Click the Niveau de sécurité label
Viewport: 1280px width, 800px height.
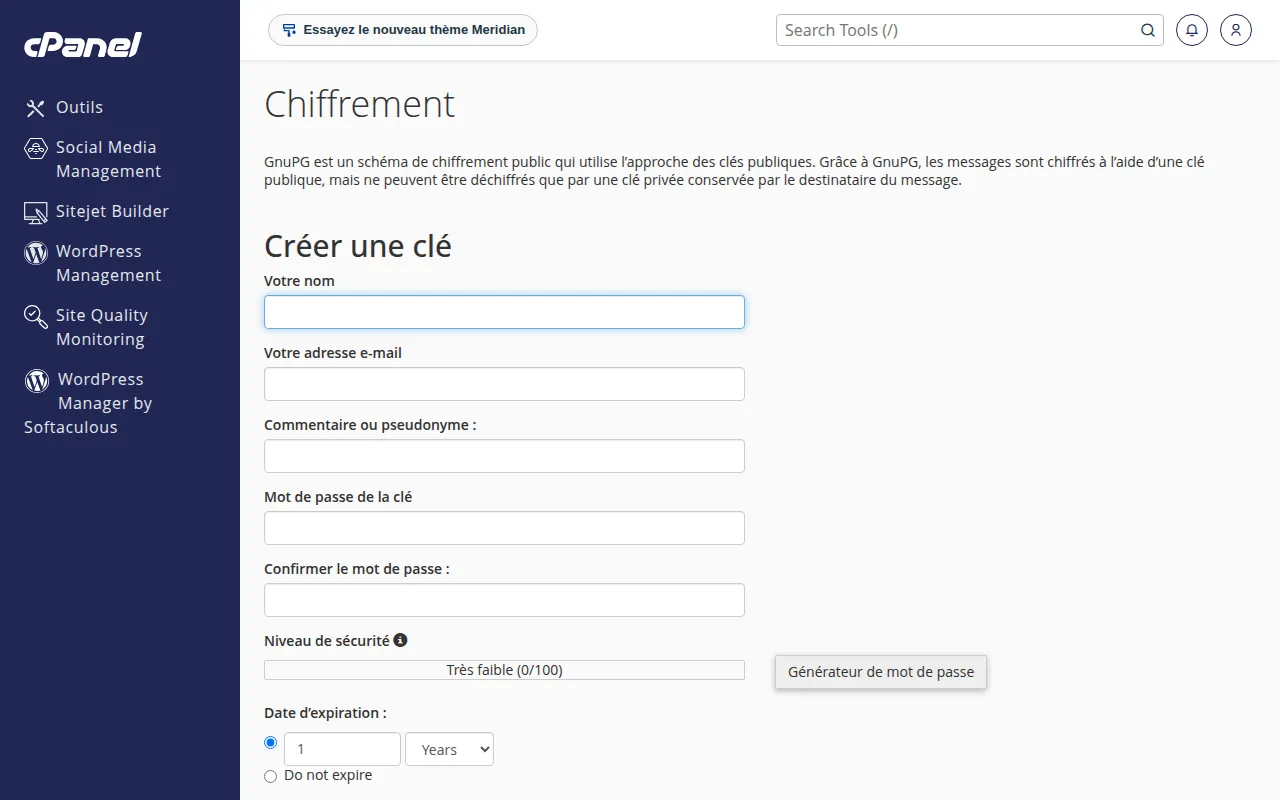click(x=327, y=641)
